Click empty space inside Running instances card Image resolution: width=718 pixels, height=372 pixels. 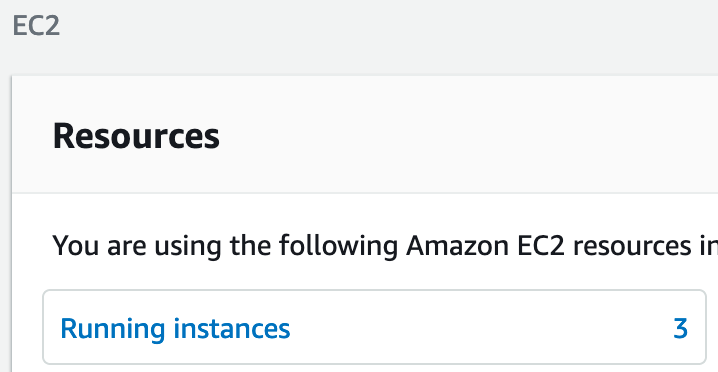pyautogui.click(x=481, y=328)
